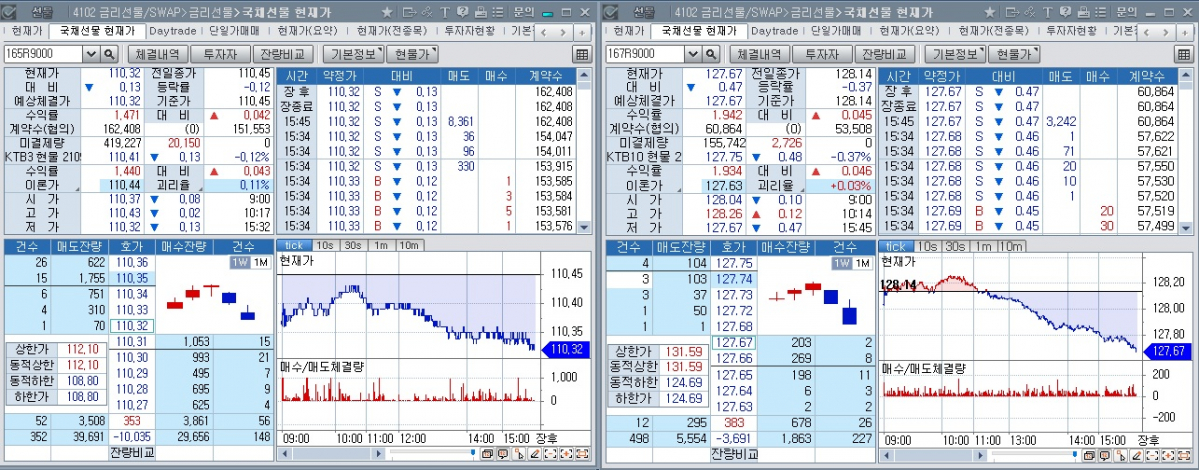Switch to 투자자현황 tab in right window
1199x470 pixels.
pyautogui.click(x=1071, y=31)
